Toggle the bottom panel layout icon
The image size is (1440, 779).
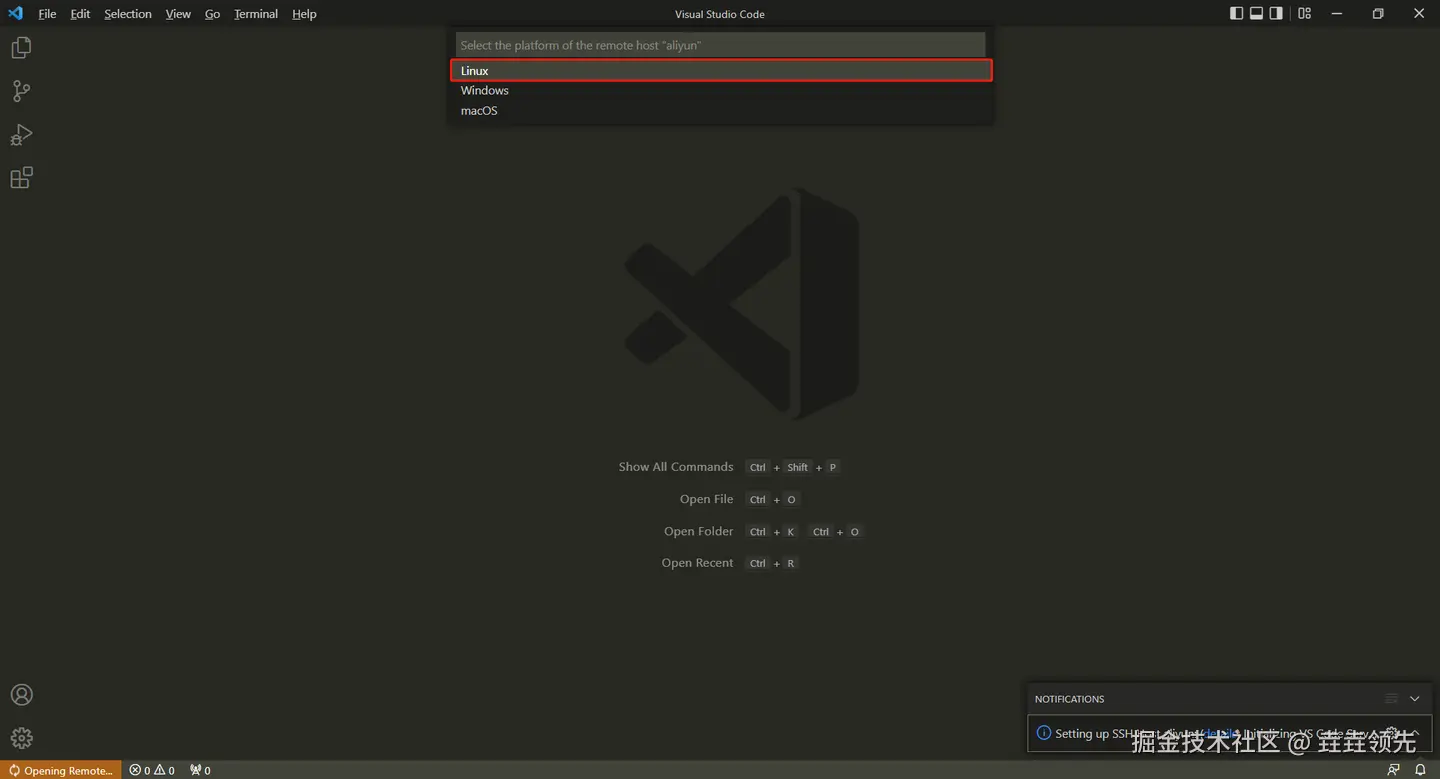pos(1257,14)
